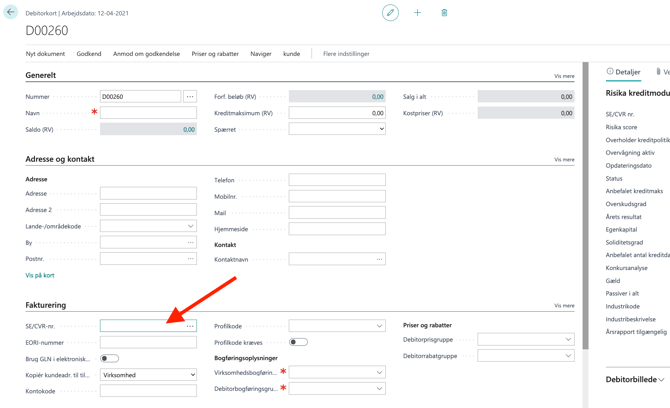Viewport: 670px width, 408px height.
Task: Open the Spærret dropdown
Action: [337, 129]
